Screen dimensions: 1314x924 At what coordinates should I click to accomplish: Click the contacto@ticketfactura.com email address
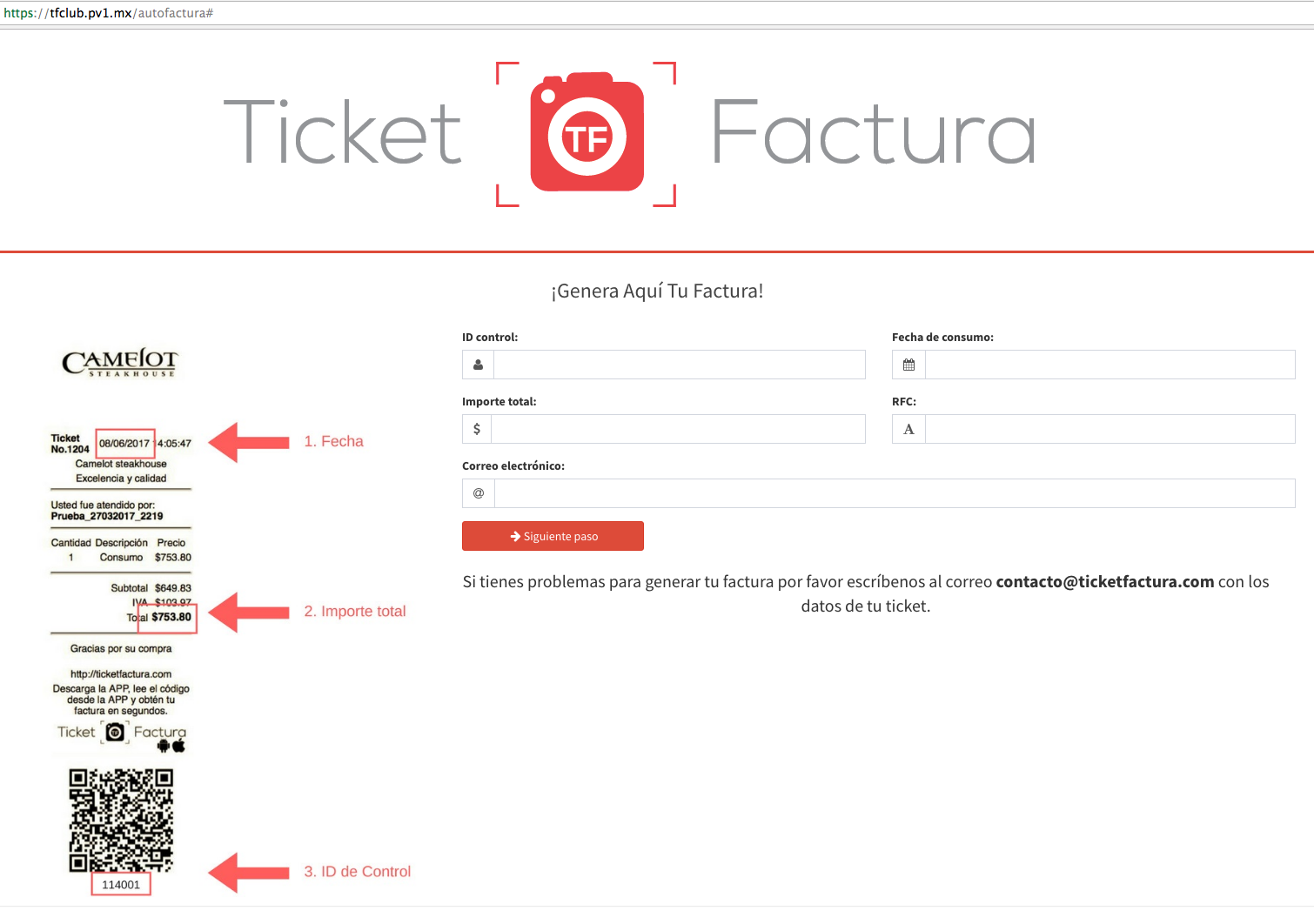tap(1104, 581)
